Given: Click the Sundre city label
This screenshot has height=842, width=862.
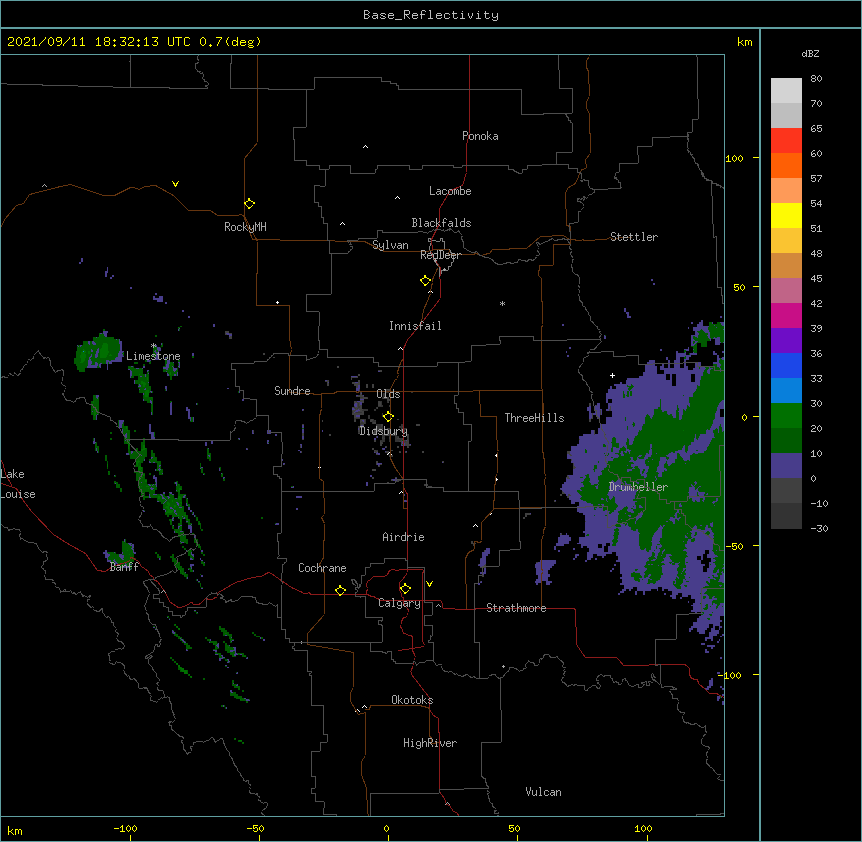Looking at the screenshot, I should pos(292,391).
